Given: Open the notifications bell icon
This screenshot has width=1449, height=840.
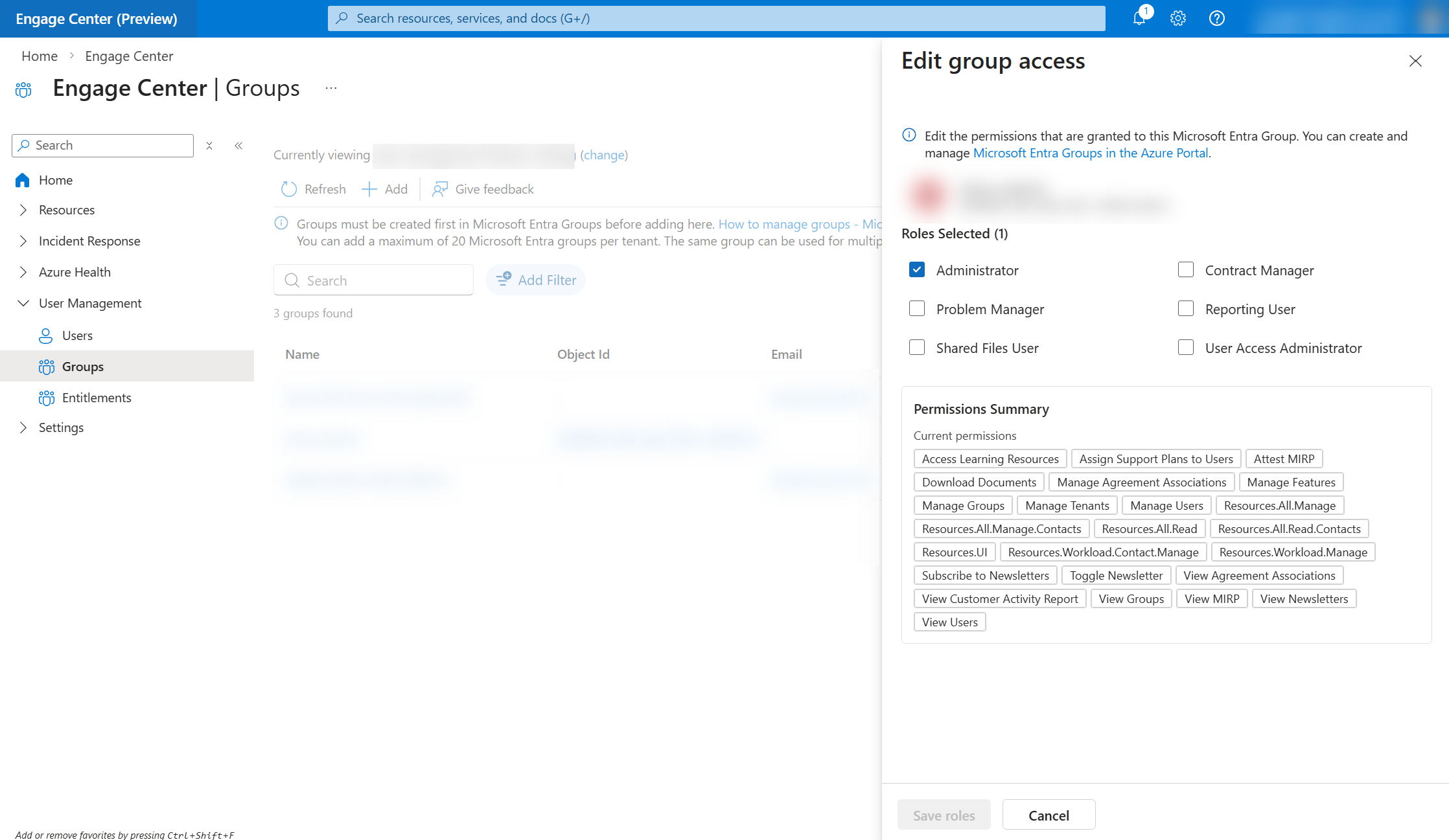Looking at the screenshot, I should (x=1139, y=18).
